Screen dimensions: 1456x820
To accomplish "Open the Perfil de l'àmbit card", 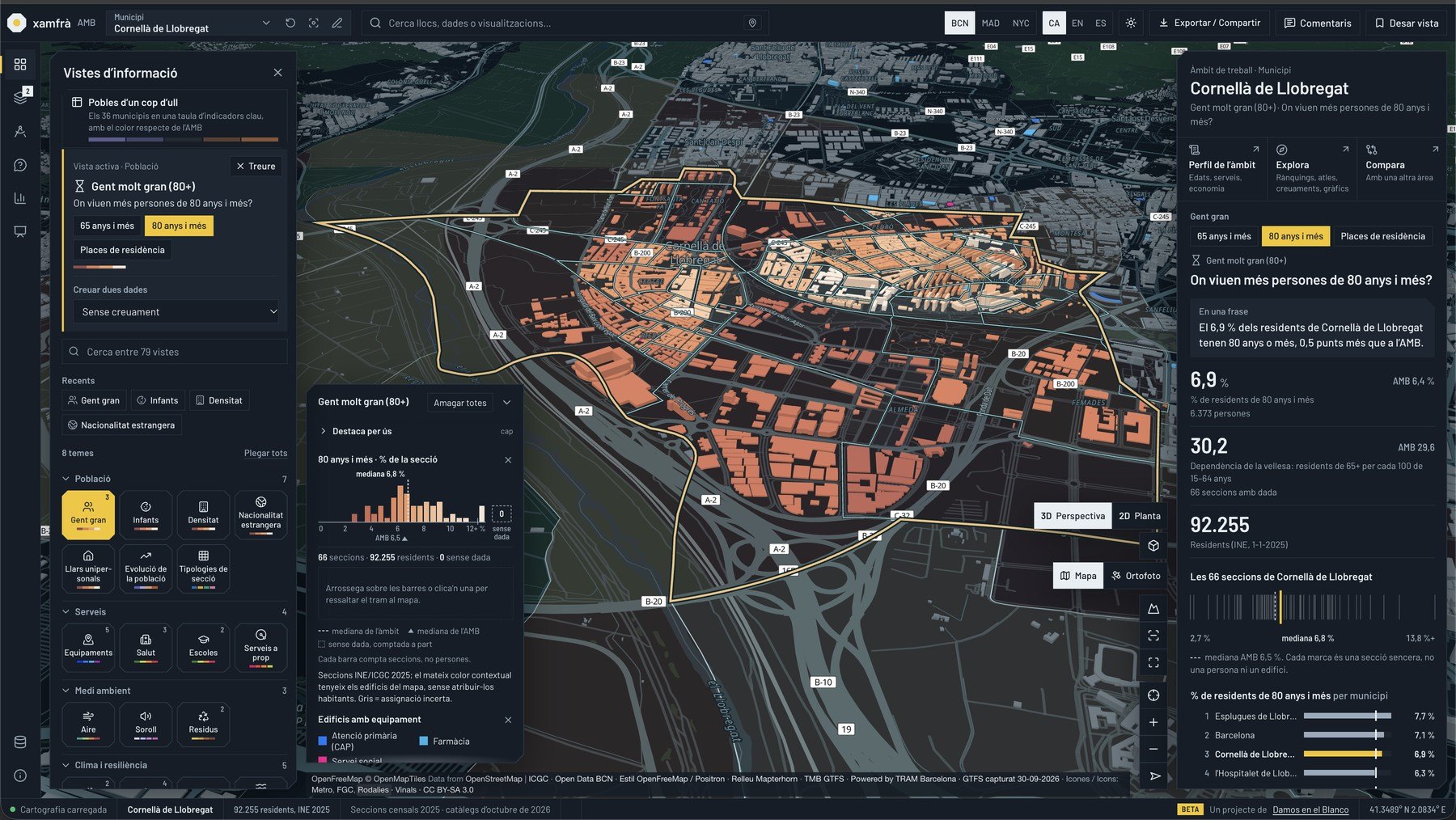I will pyautogui.click(x=1224, y=168).
